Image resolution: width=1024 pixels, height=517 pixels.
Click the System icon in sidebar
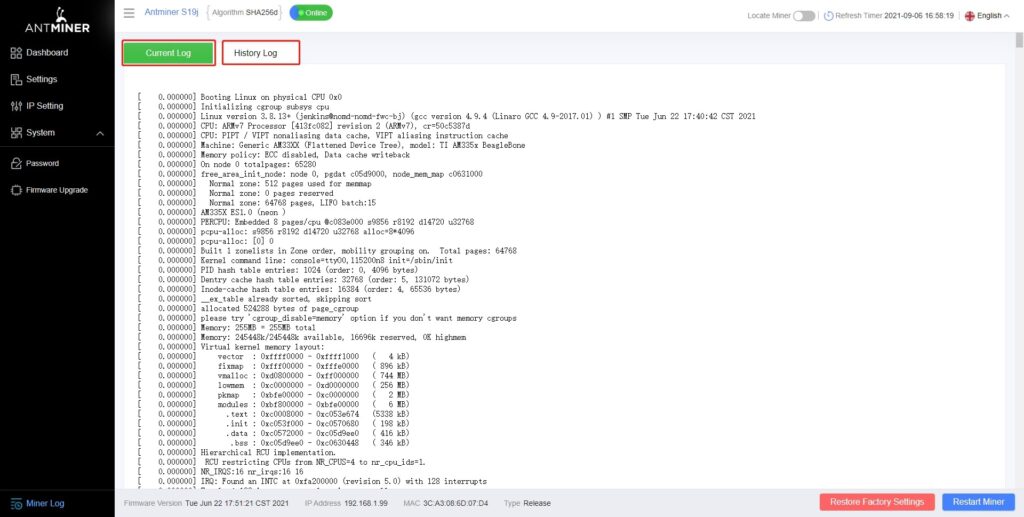point(16,133)
